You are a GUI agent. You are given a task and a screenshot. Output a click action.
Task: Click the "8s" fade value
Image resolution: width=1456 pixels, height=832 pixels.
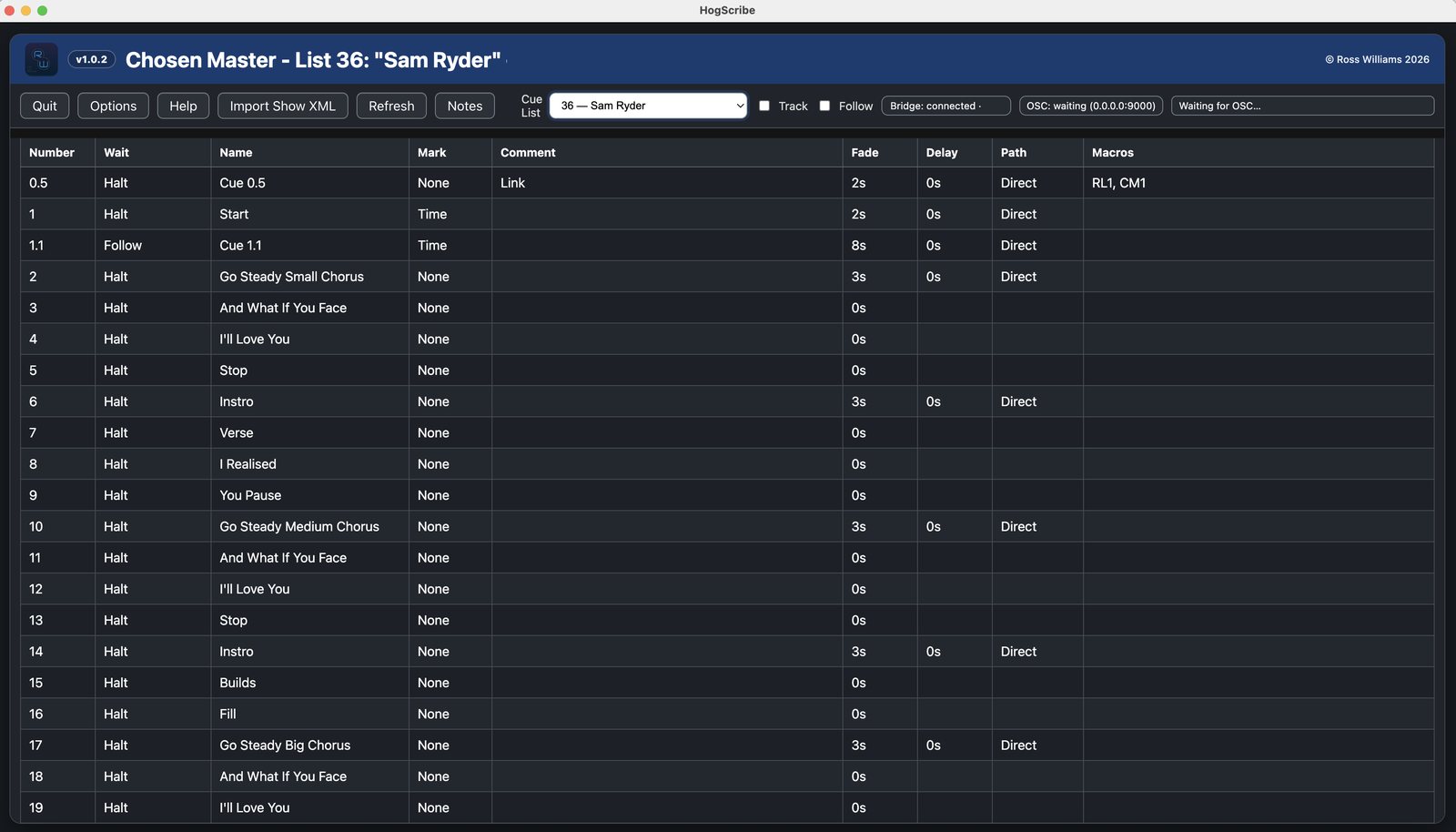click(x=859, y=246)
